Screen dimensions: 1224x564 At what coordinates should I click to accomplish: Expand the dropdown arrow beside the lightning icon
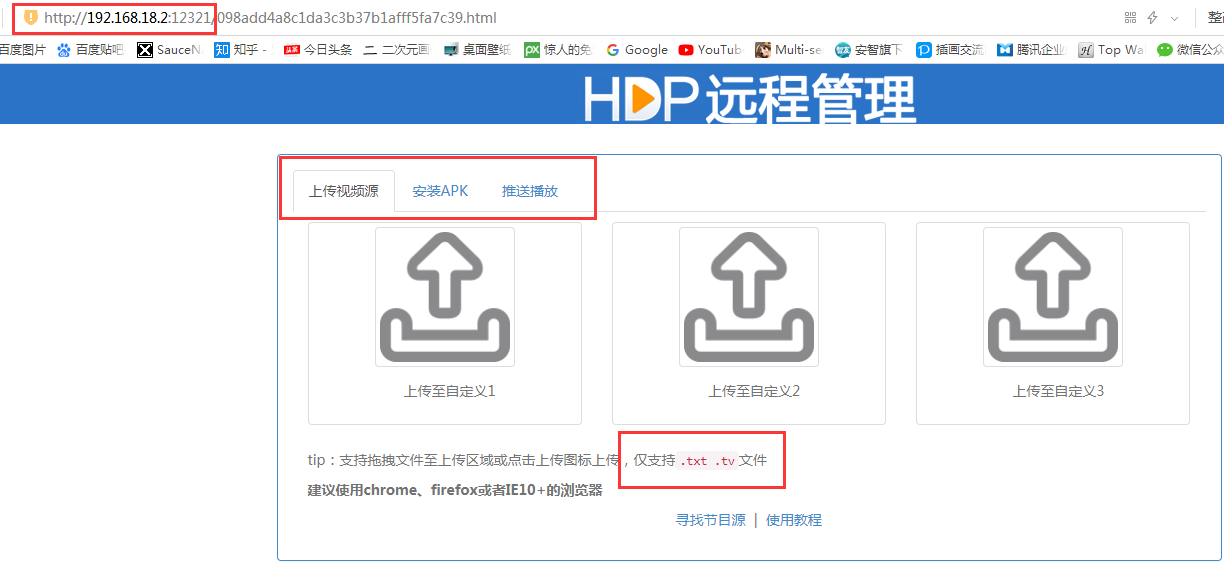(1174, 19)
